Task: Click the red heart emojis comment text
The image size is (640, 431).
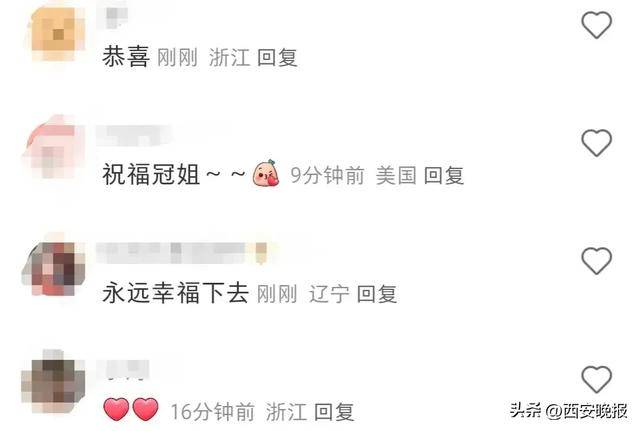Action: (131, 409)
